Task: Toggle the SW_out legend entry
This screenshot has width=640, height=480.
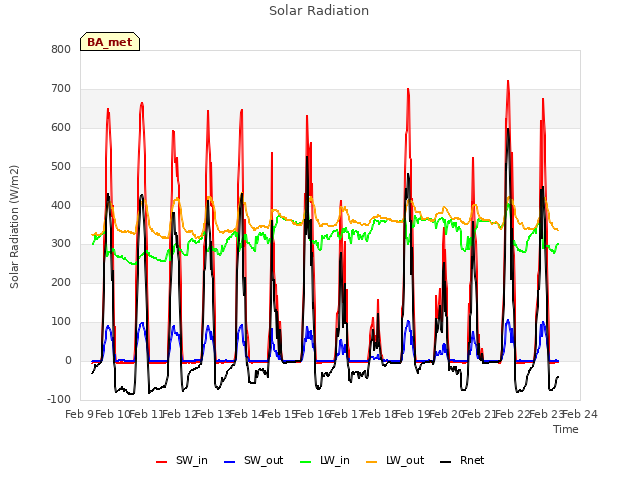Action: (x=253, y=460)
